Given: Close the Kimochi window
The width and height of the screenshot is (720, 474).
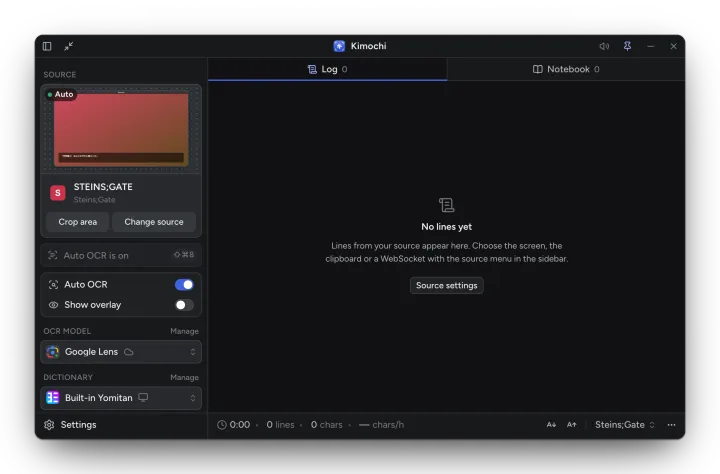Looking at the screenshot, I should [674, 46].
